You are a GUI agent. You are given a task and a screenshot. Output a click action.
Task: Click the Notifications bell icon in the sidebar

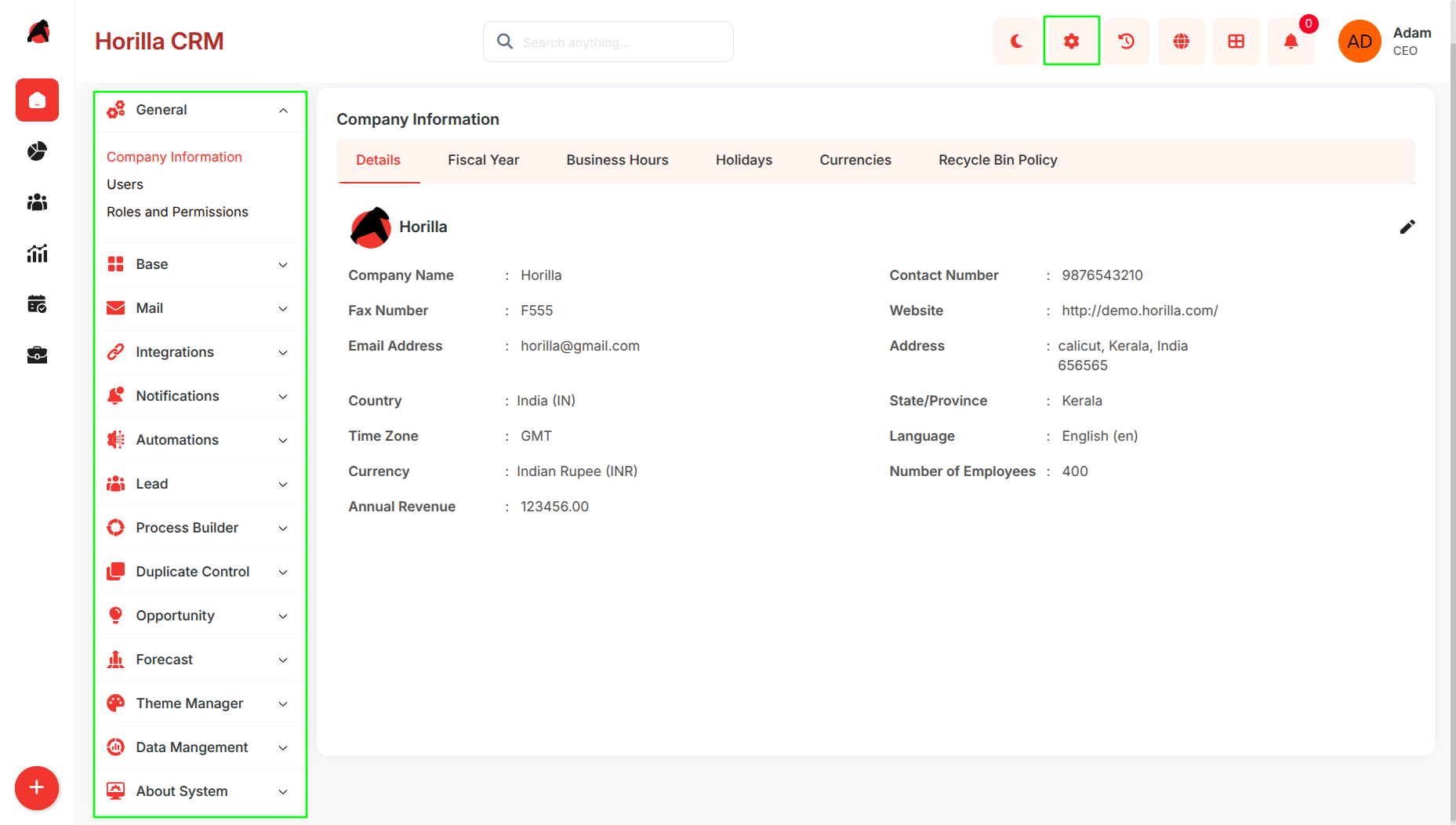[116, 396]
